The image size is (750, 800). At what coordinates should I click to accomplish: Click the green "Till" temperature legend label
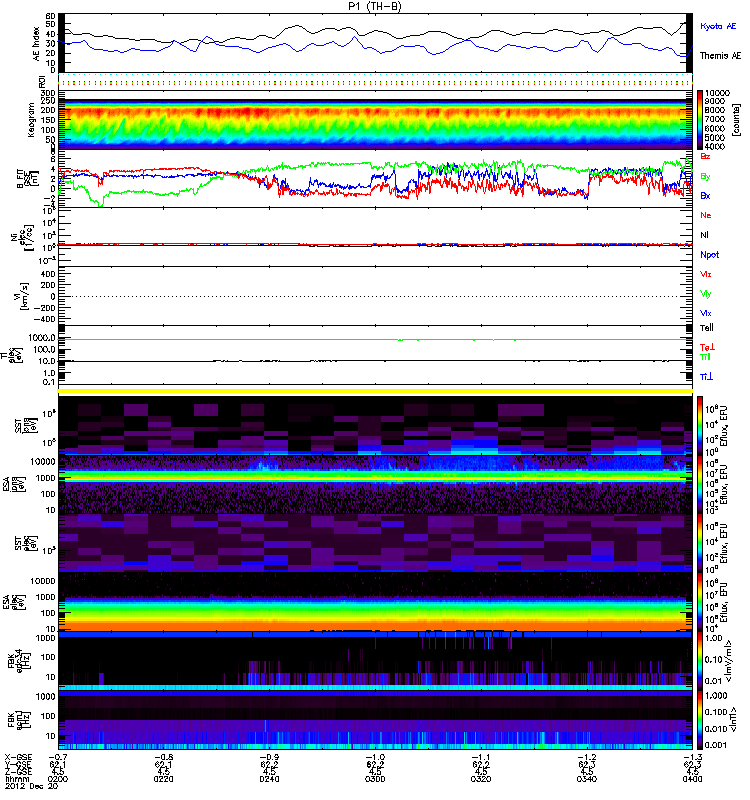[x=705, y=357]
